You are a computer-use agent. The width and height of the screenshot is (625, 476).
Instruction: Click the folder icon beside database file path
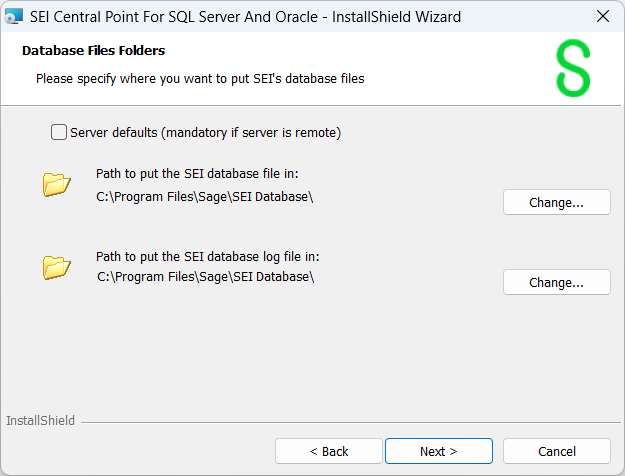click(57, 184)
